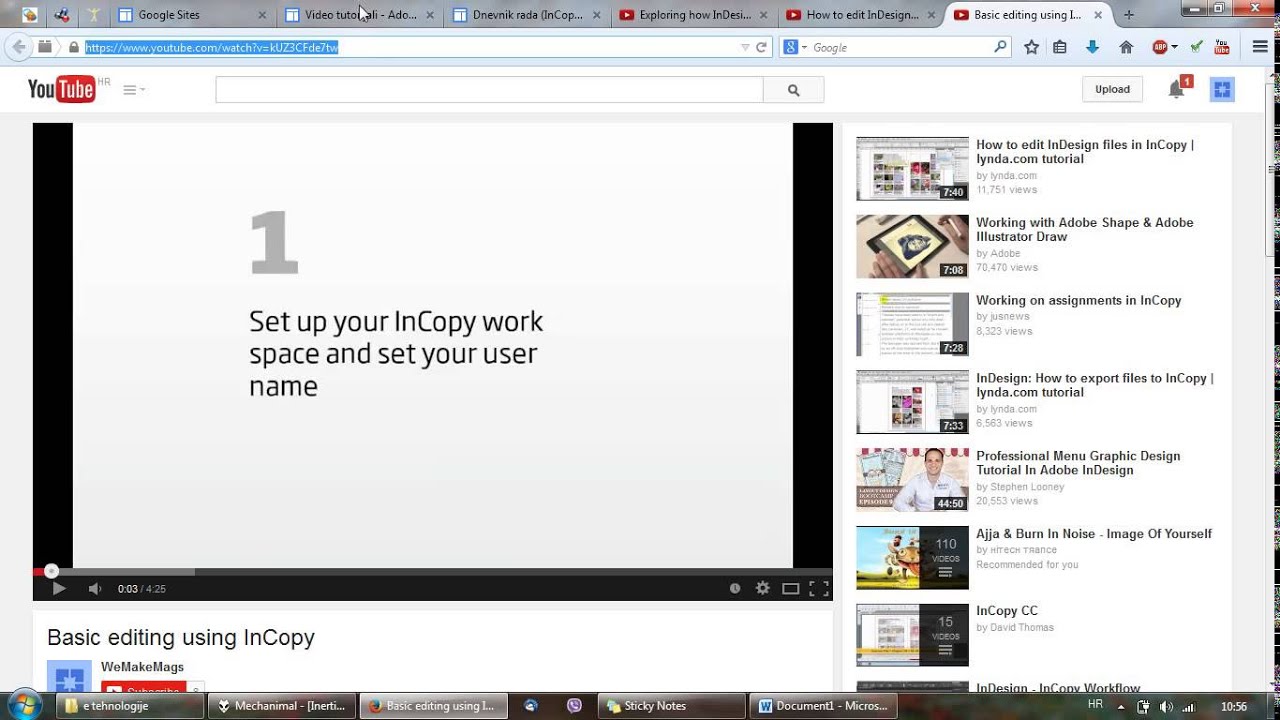
Task: Open thumbnail for How to edit InDesign files
Action: [x=912, y=168]
